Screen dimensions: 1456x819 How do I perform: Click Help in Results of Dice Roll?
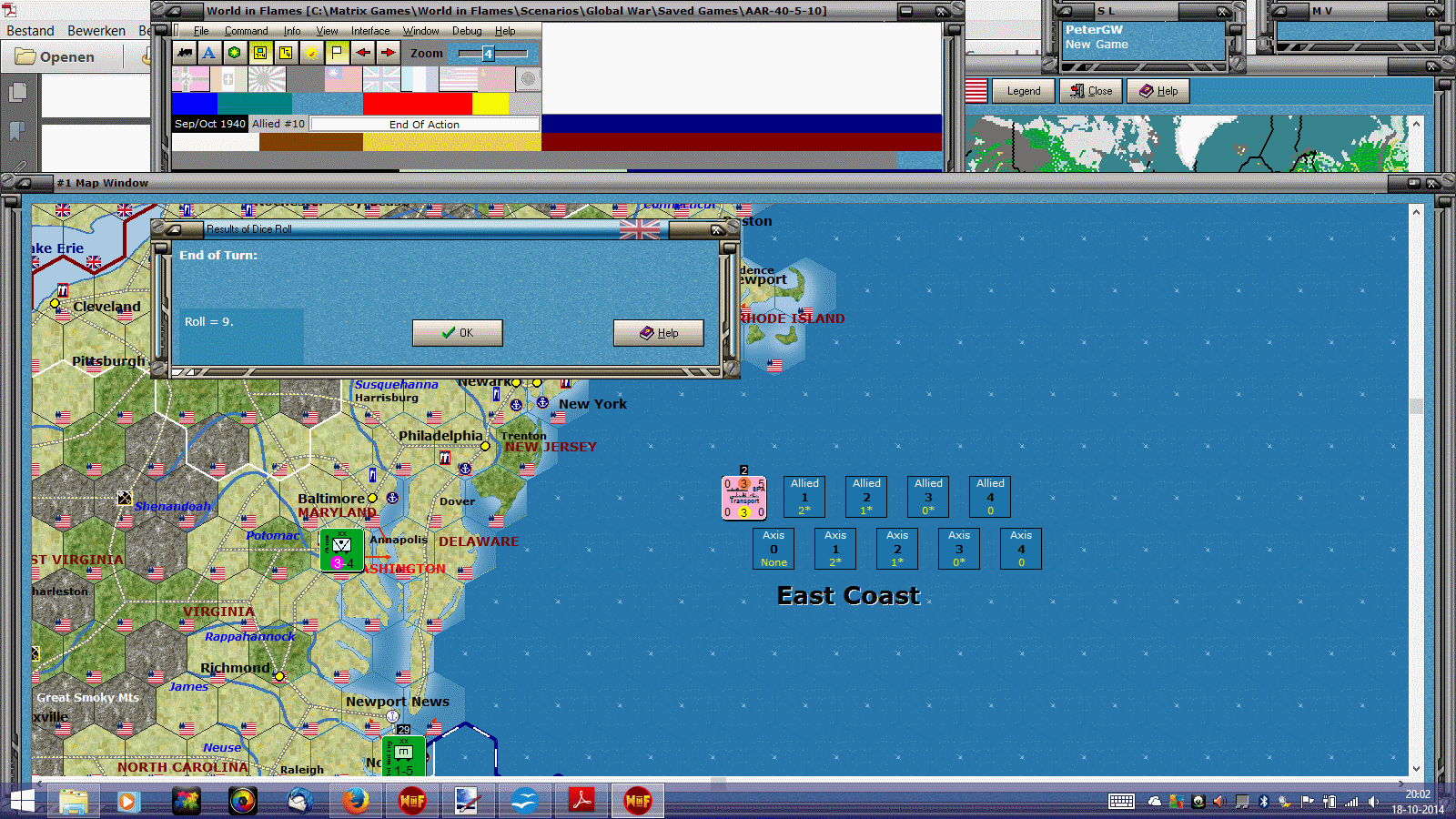point(659,333)
